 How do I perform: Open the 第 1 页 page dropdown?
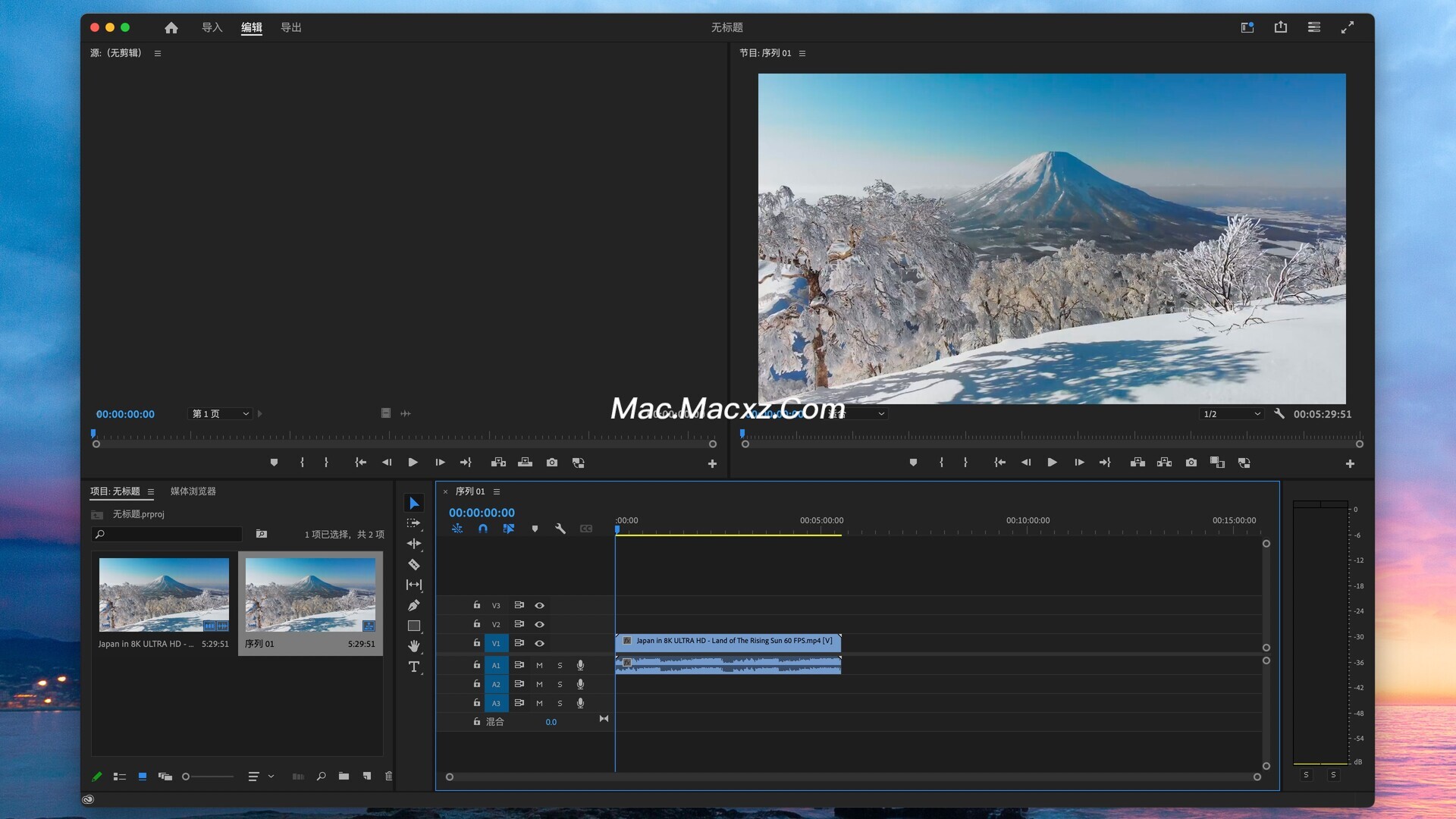click(220, 414)
